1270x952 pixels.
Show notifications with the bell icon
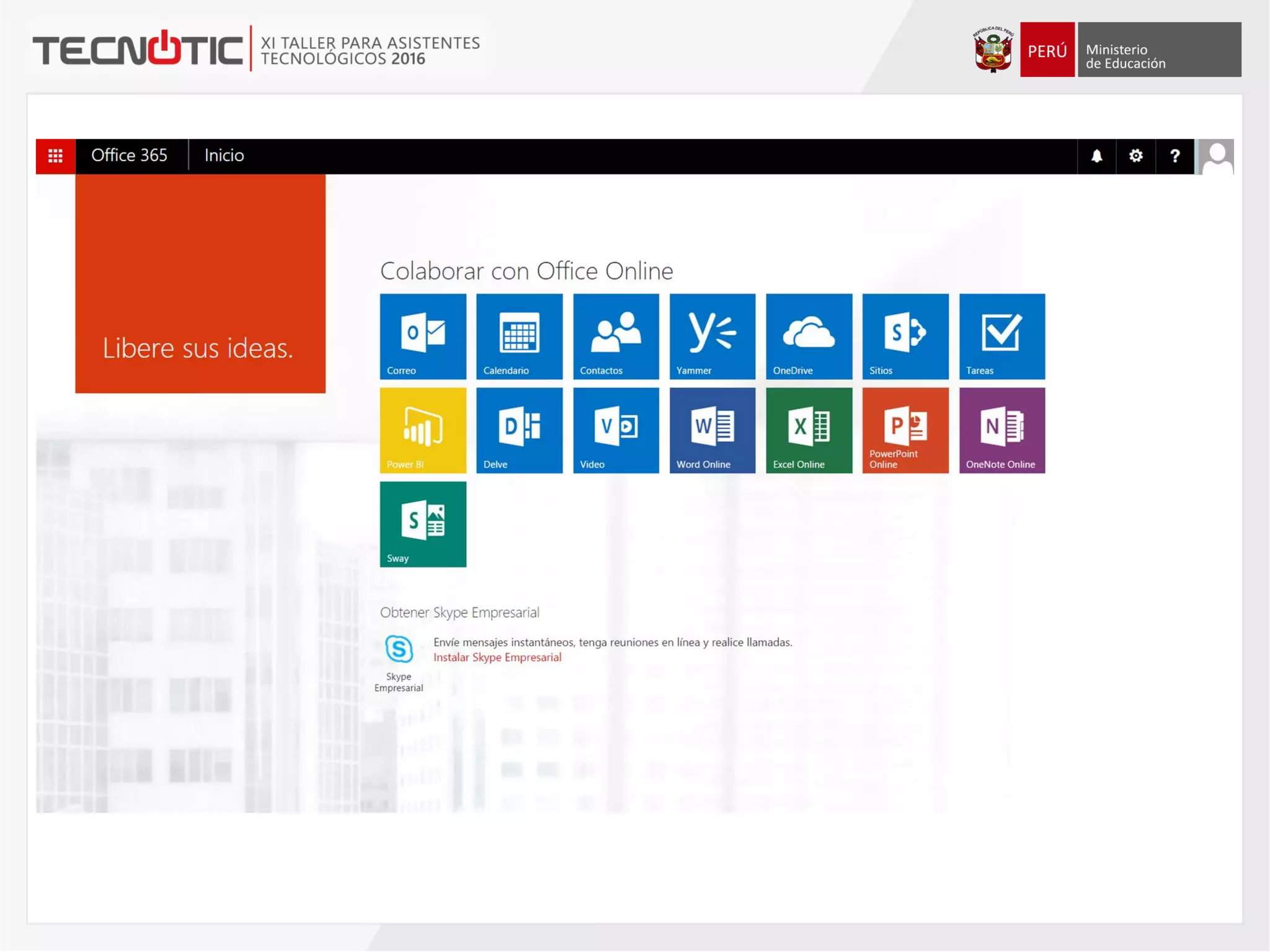(1096, 156)
